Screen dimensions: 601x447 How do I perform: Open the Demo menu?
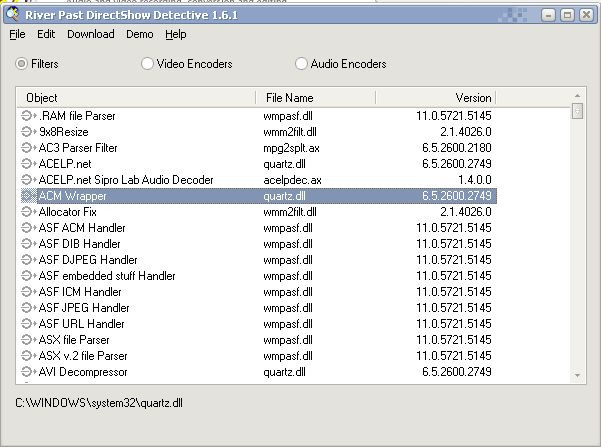(140, 34)
